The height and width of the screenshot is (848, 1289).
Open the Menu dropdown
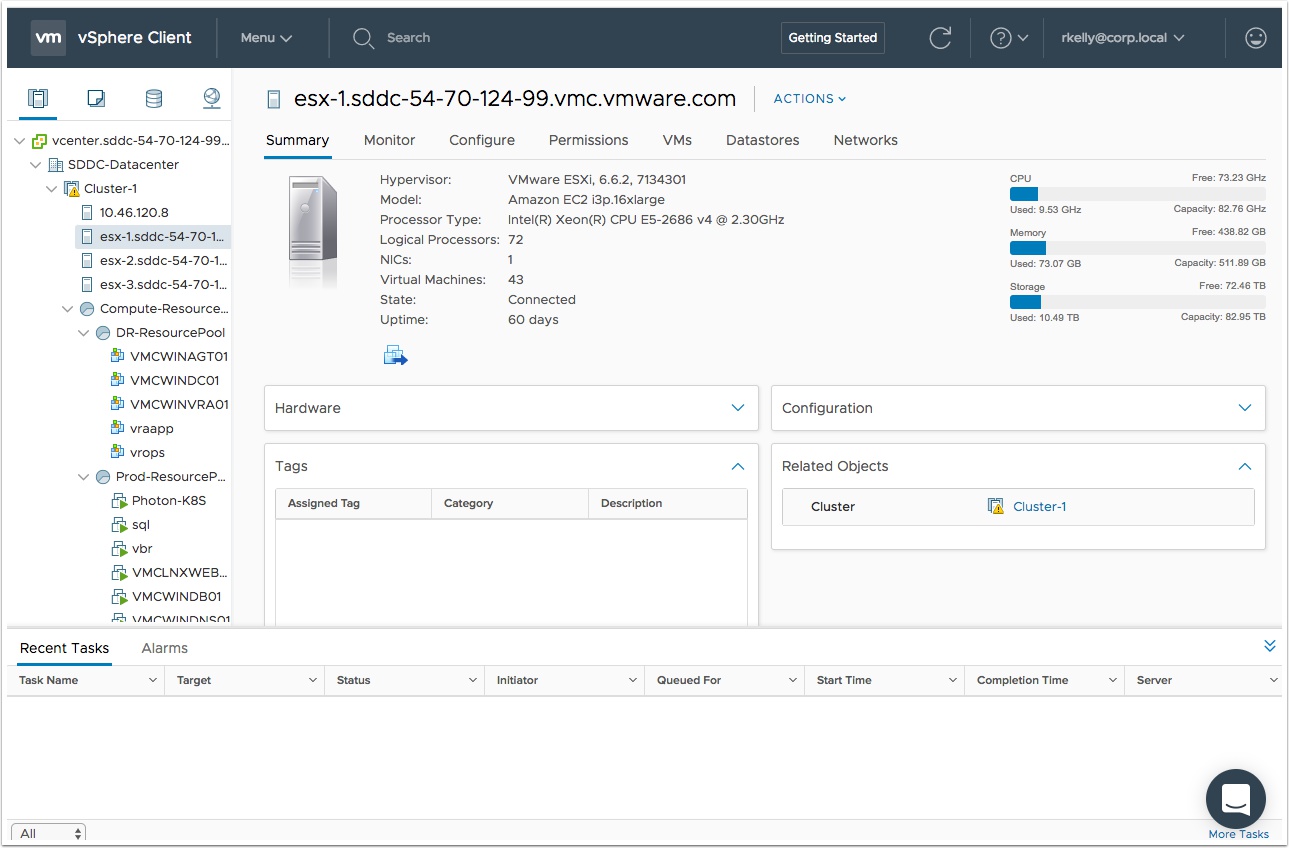[x=266, y=38]
